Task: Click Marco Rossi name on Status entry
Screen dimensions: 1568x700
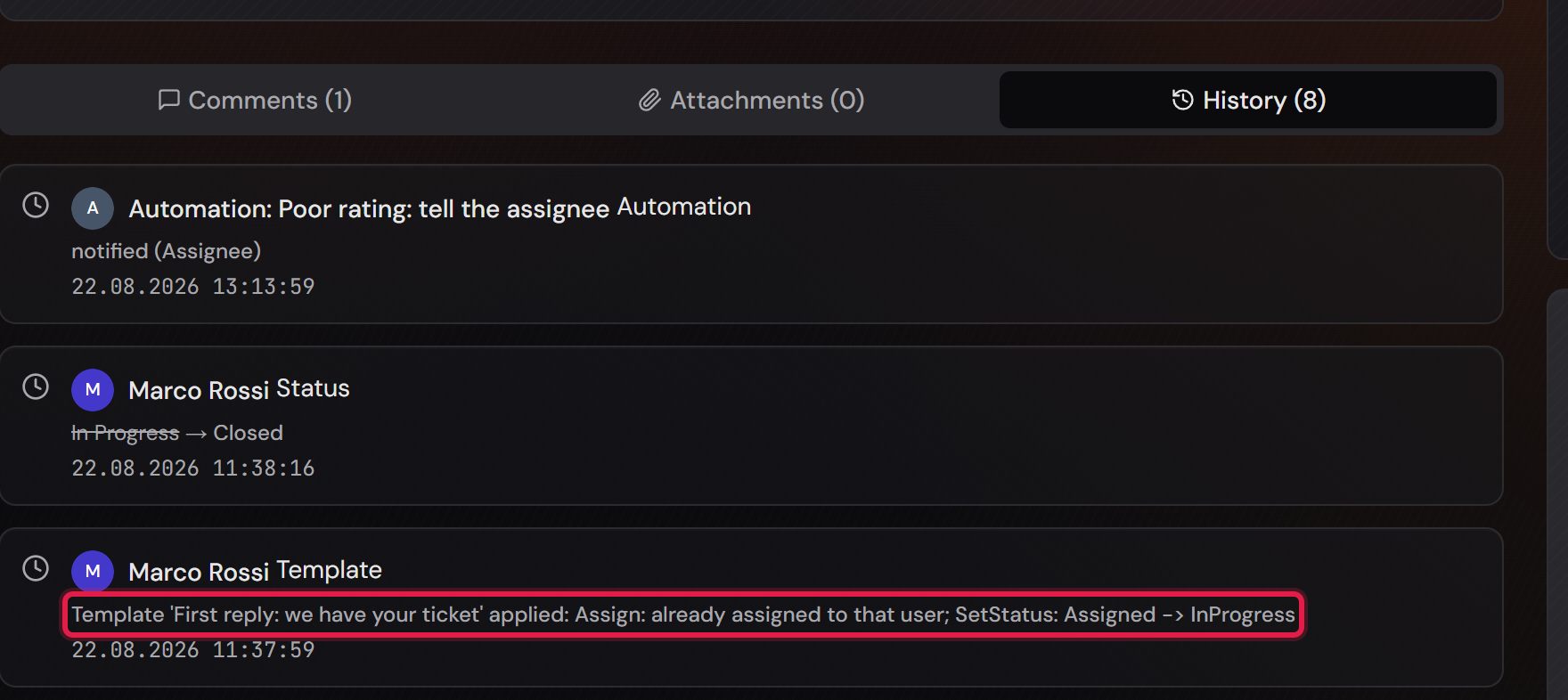Action: coord(199,390)
